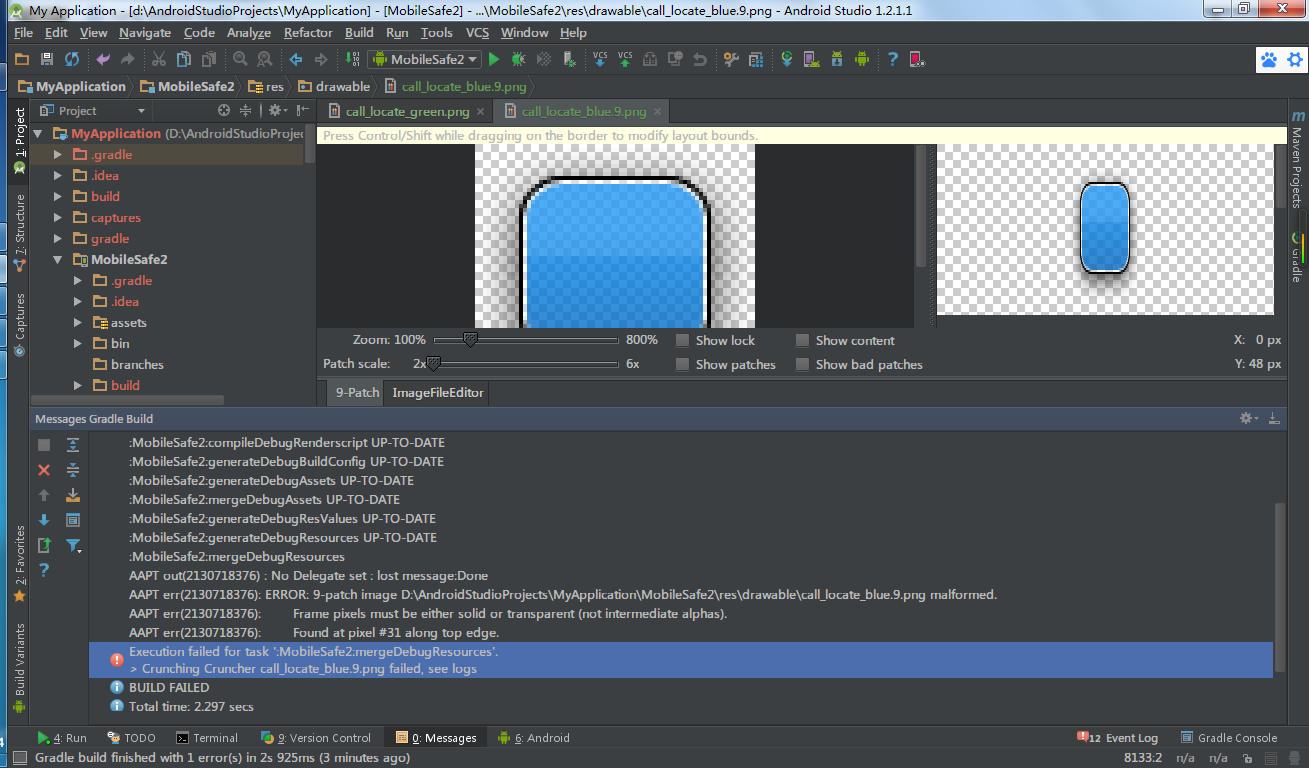Image resolution: width=1309 pixels, height=768 pixels.
Task: Open the Analyze menu
Action: pos(249,32)
